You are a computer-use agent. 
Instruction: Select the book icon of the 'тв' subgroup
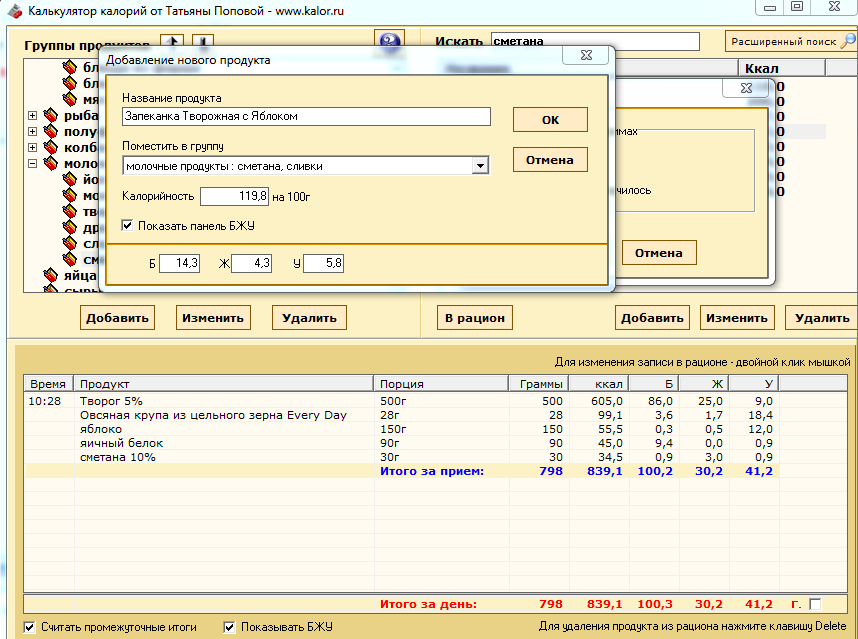(69, 211)
